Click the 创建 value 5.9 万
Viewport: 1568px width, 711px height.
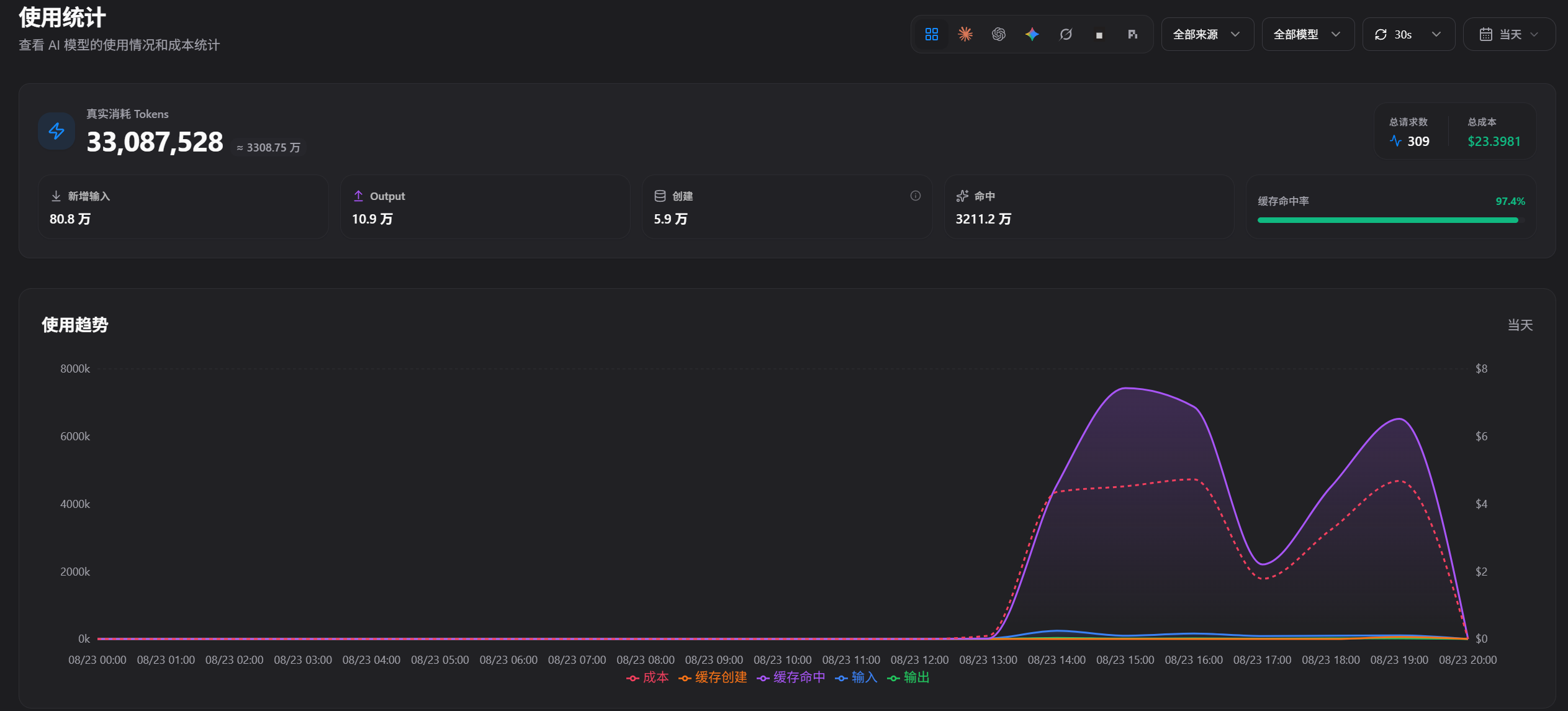coord(670,219)
